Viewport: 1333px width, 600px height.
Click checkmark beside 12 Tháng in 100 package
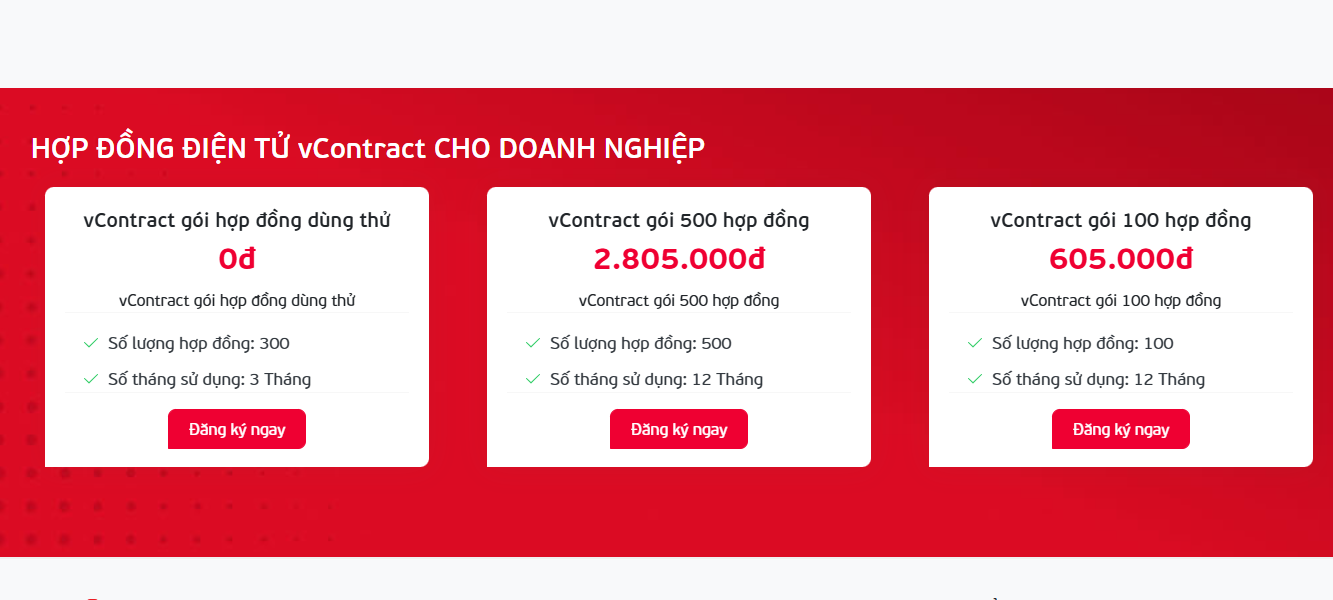pos(974,379)
